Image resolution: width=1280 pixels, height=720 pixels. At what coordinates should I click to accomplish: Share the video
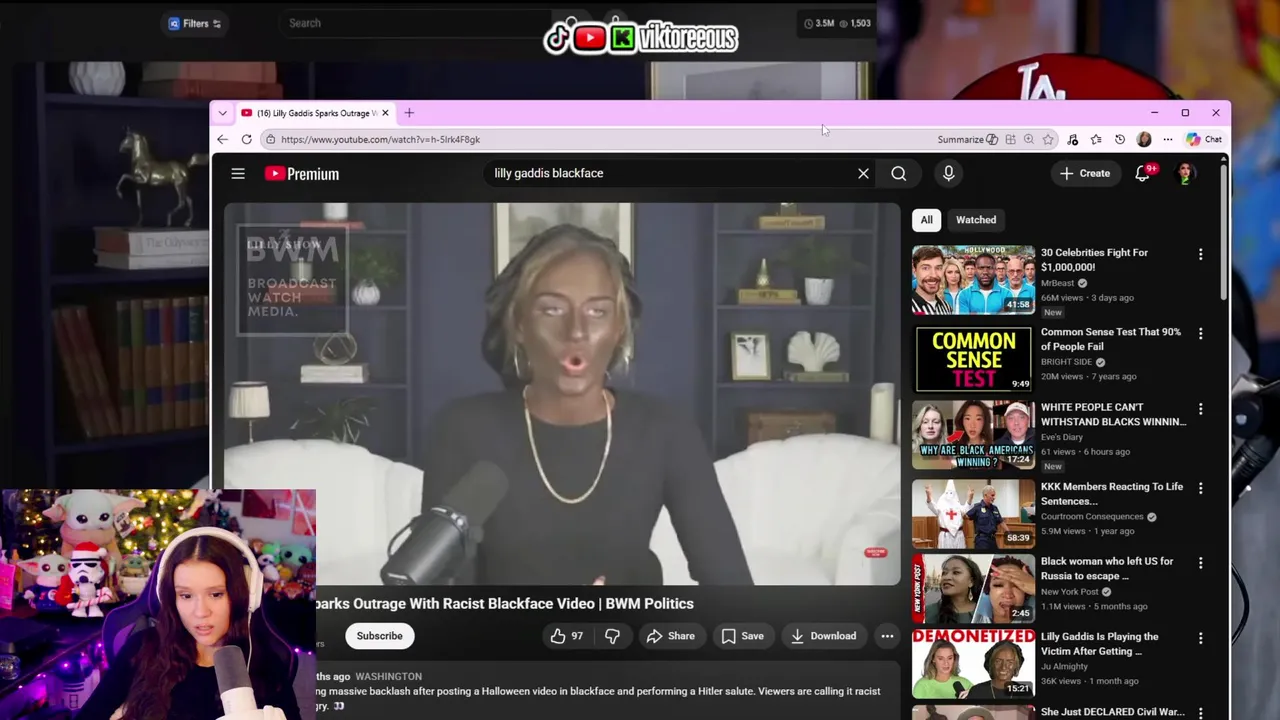[671, 636]
